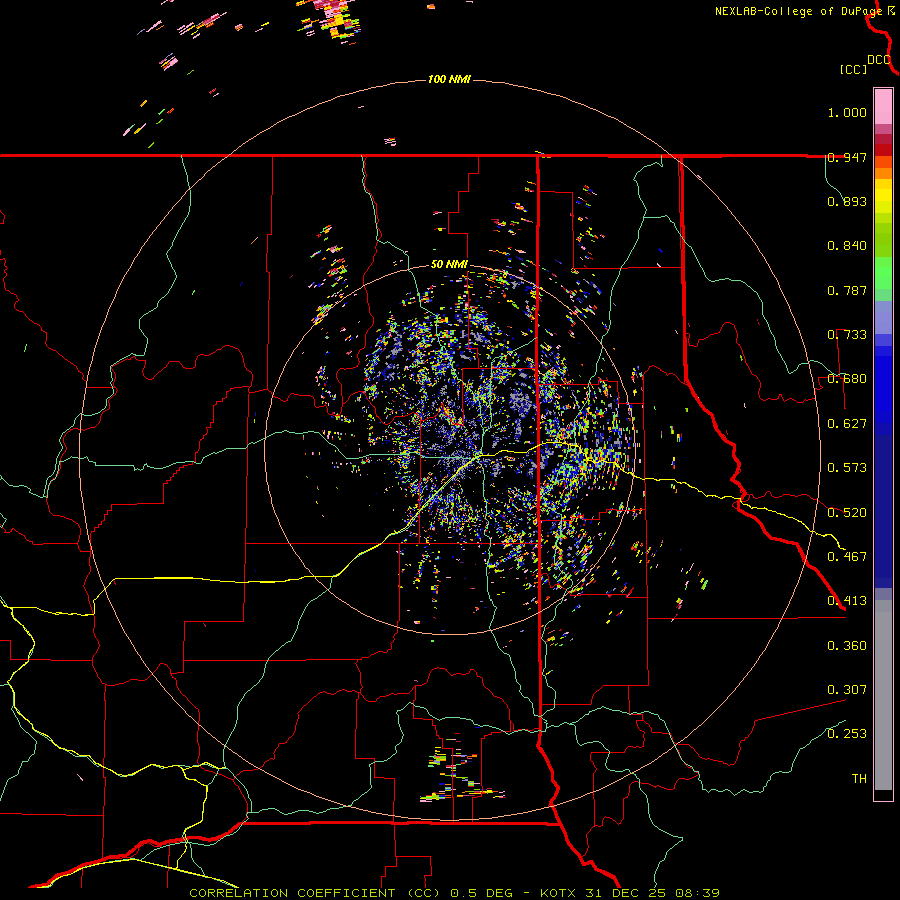The height and width of the screenshot is (900, 900).
Task: Click the 0.520 scale value
Action: click(847, 513)
